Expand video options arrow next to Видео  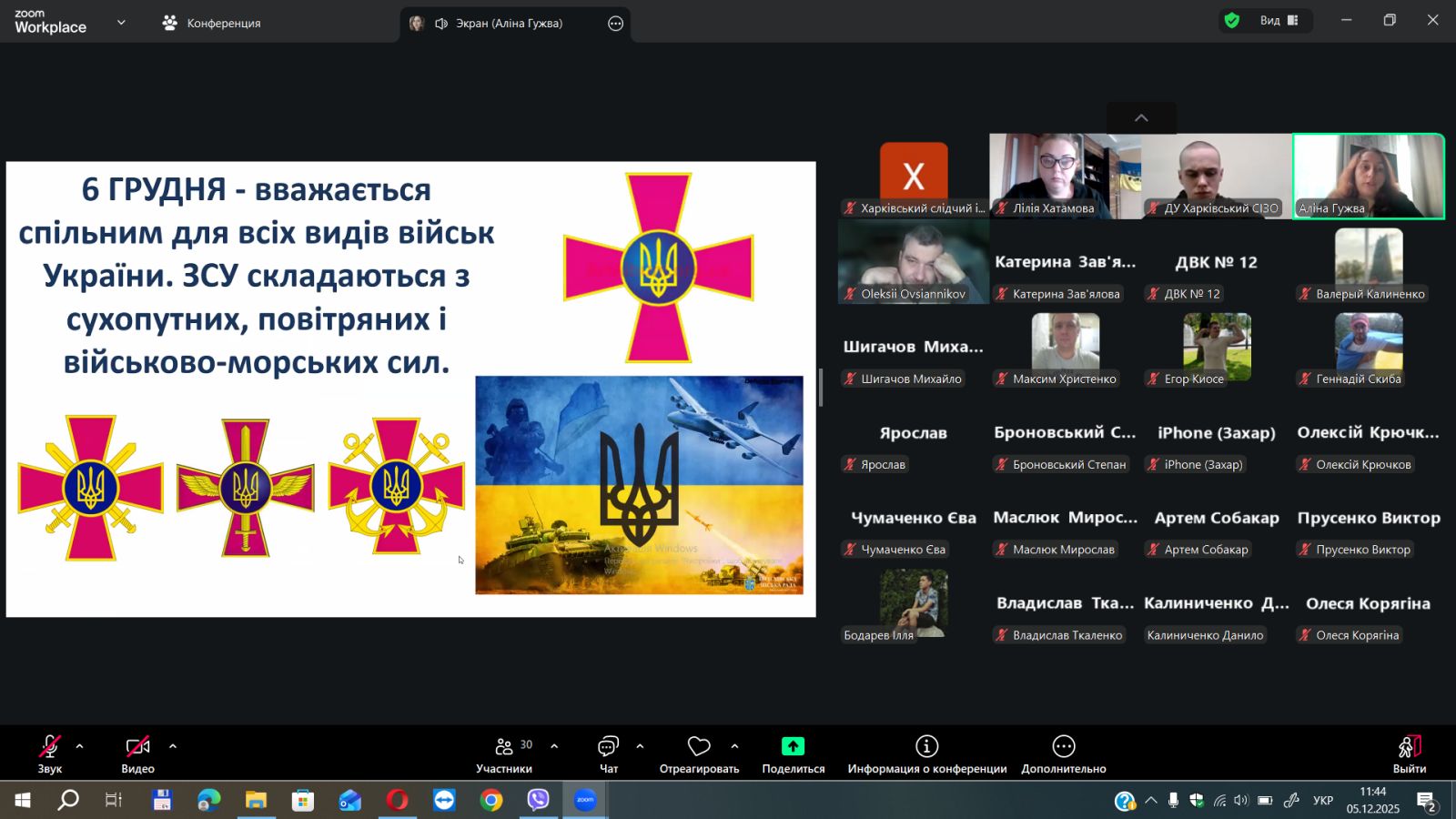point(173,746)
